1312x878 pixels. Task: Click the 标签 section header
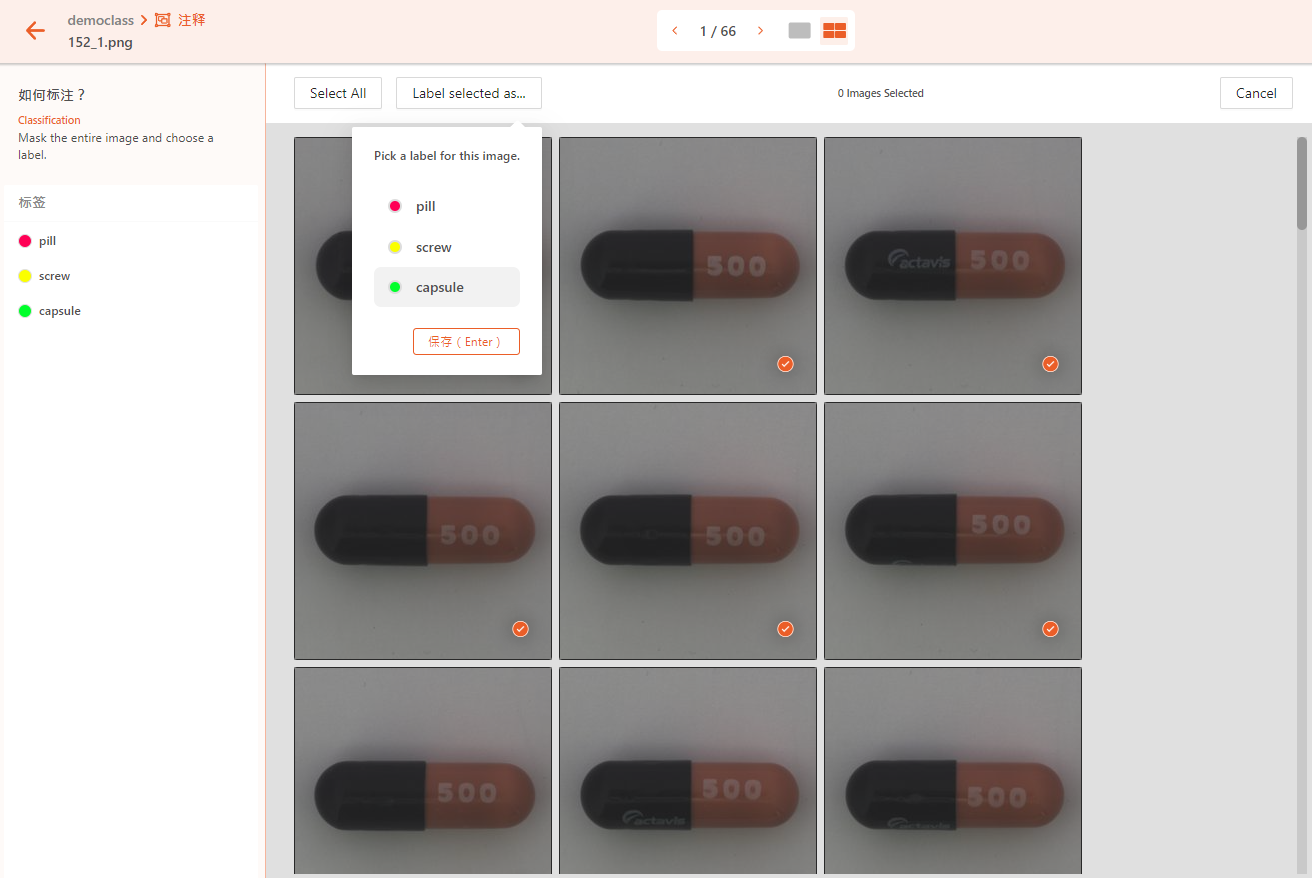[32, 202]
